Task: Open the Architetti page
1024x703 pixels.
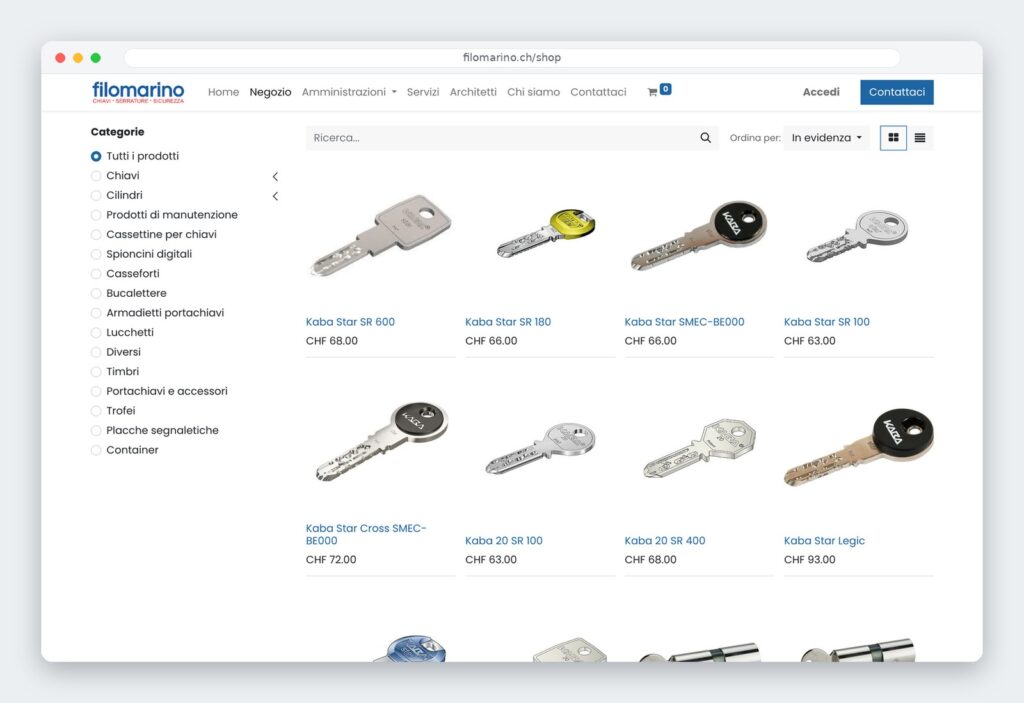Action: point(473,92)
